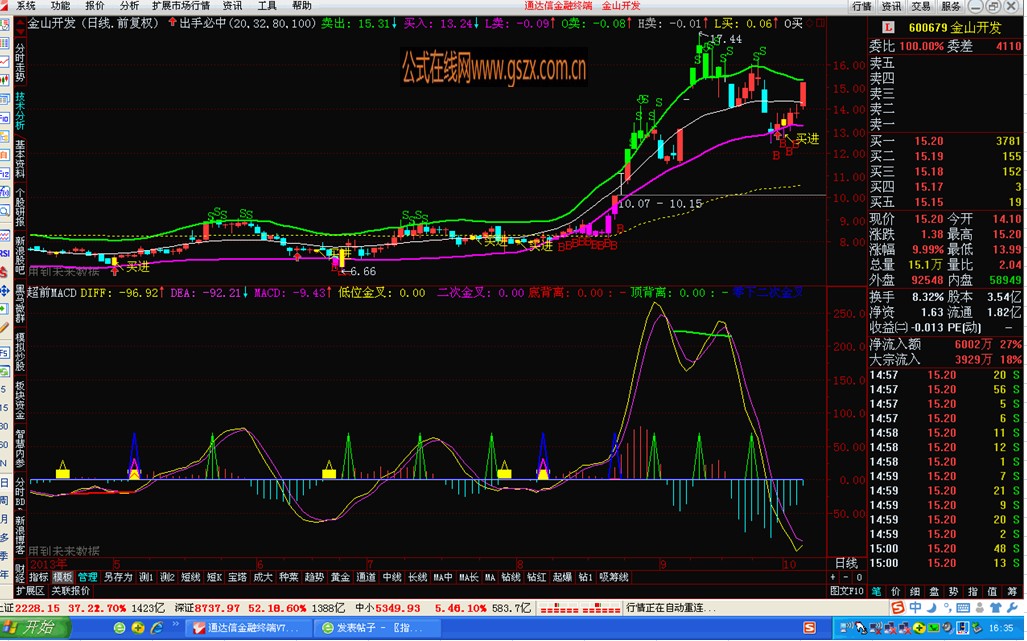Switch to 基本资料 side tab
This screenshot has height=641, width=1027.
pos(20,159)
